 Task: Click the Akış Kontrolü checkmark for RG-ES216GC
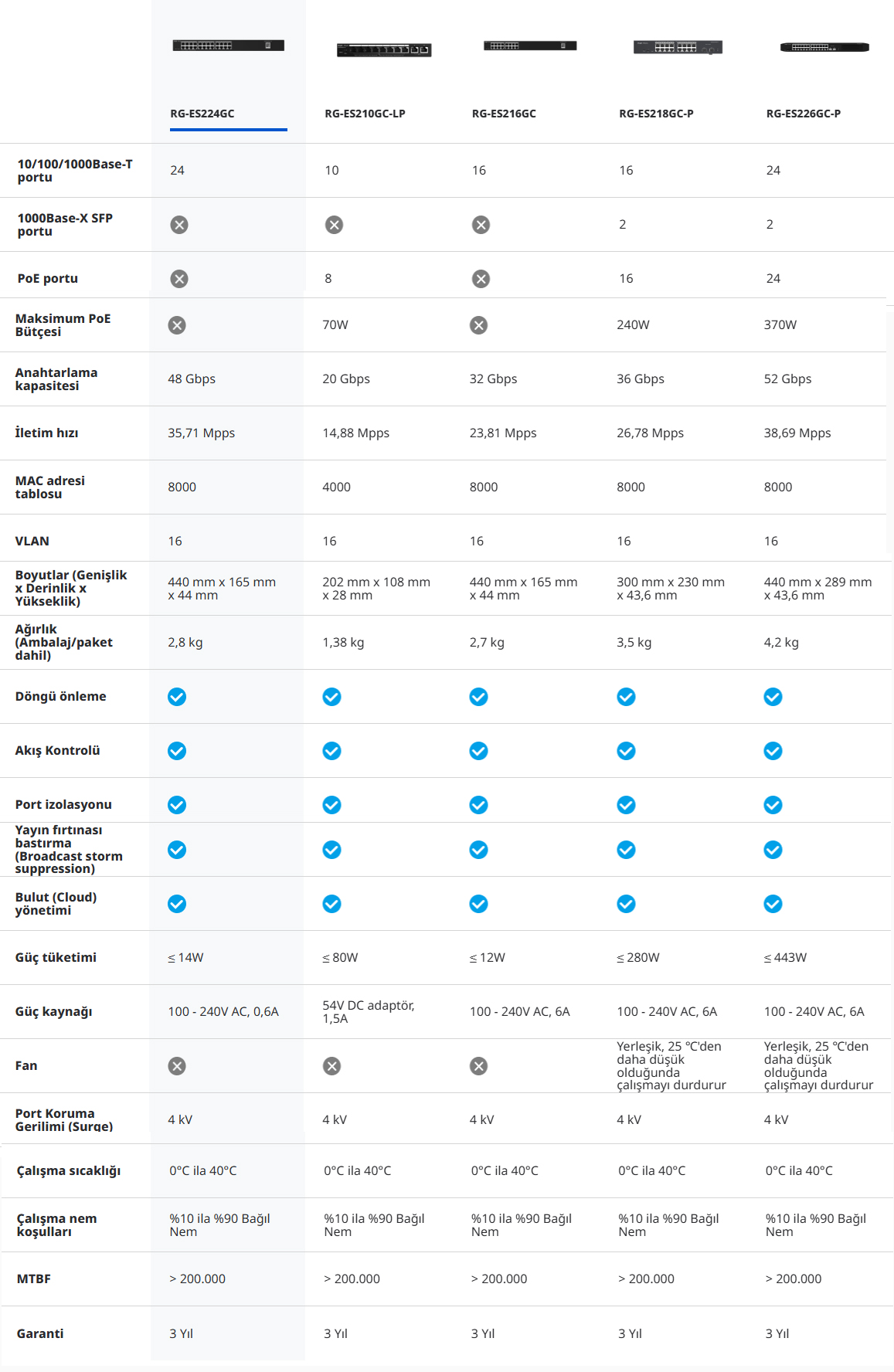479,751
